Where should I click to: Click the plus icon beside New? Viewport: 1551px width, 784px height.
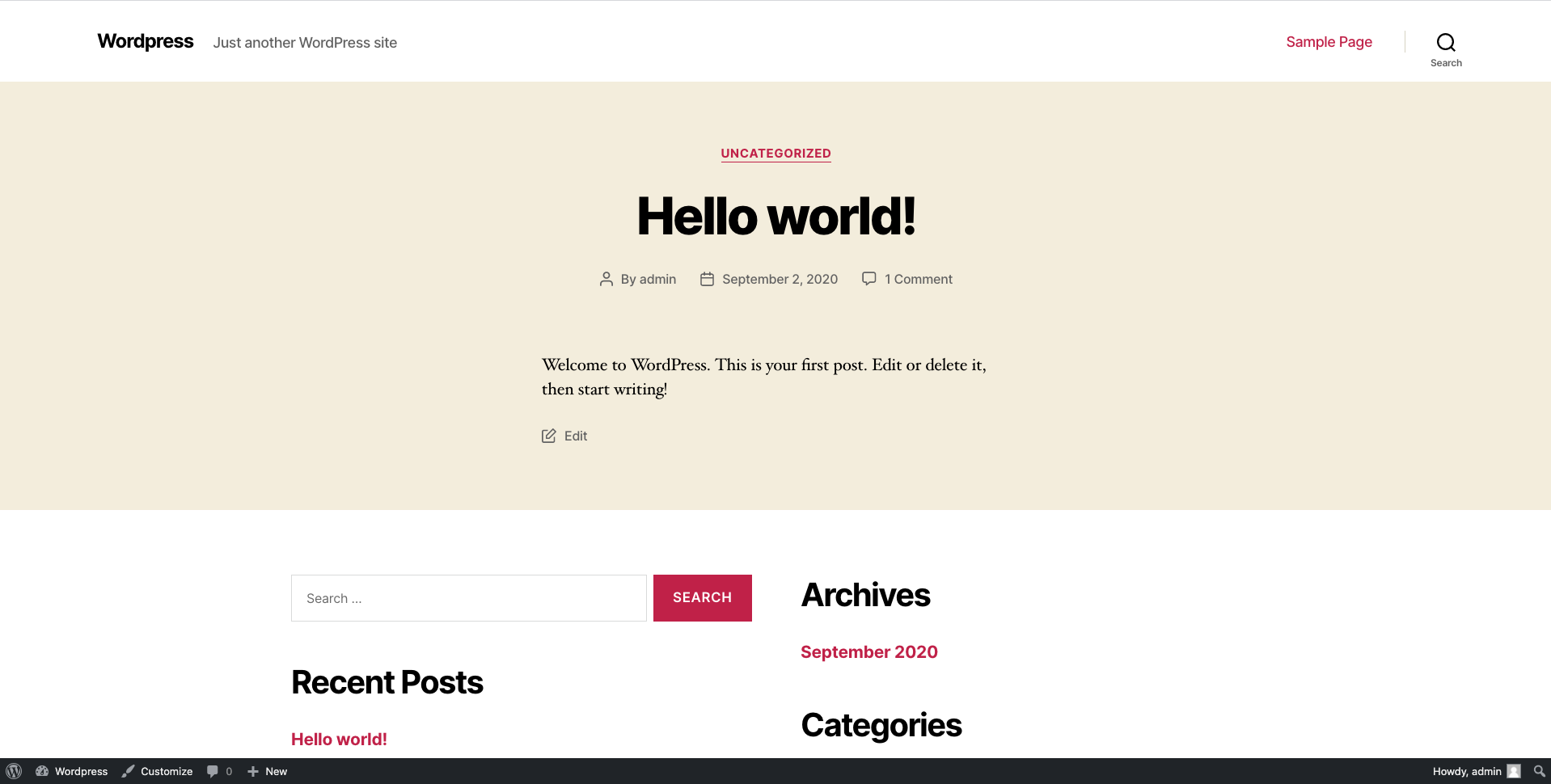(x=253, y=771)
